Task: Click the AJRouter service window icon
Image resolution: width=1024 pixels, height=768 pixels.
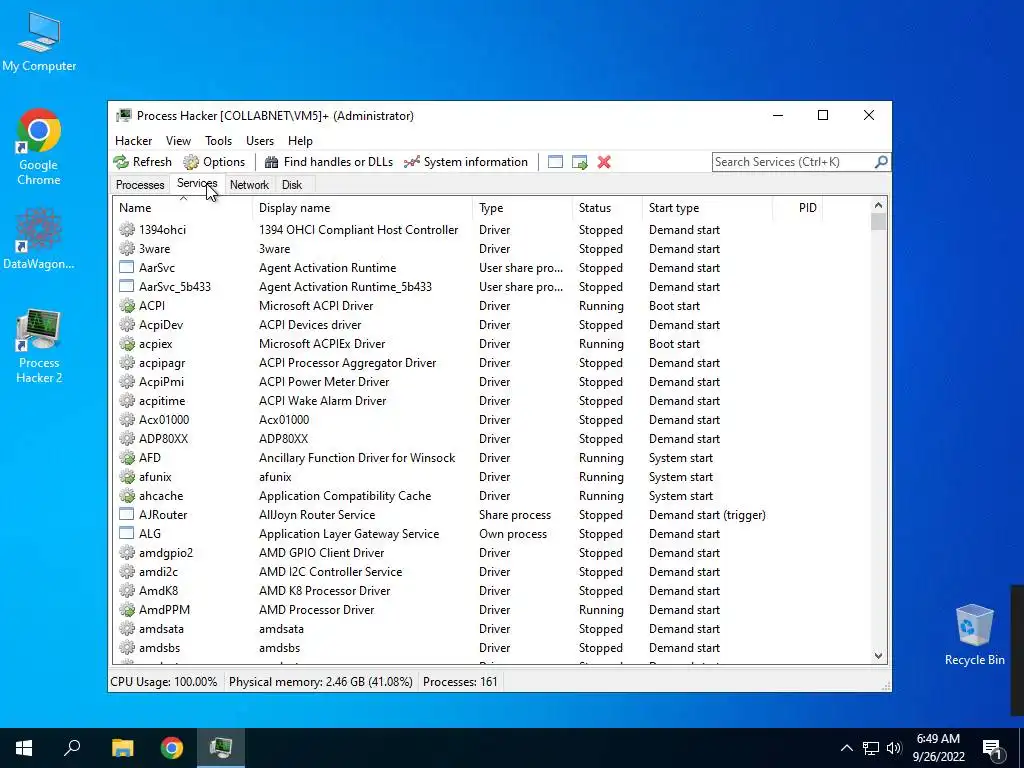Action: (127, 515)
